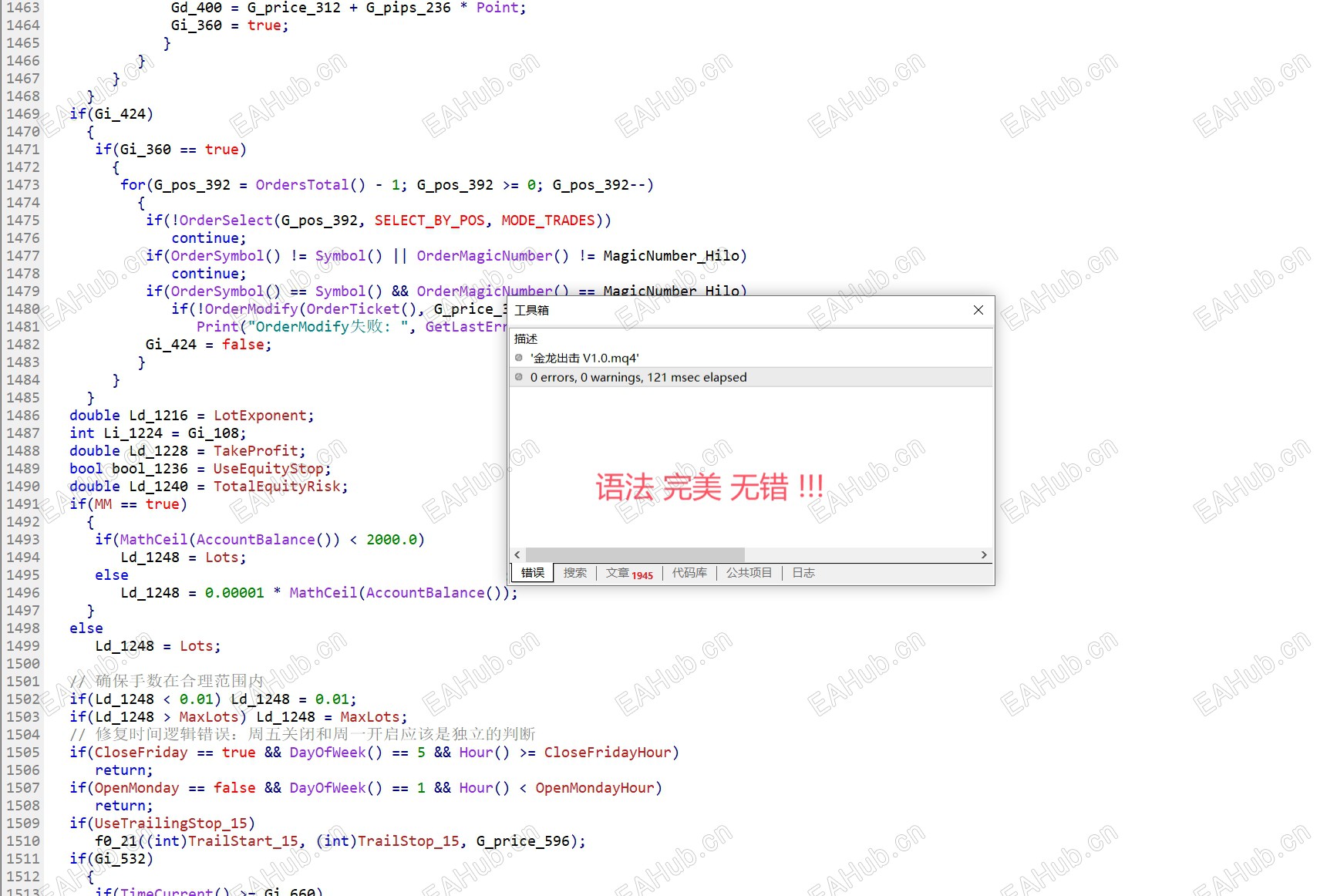Click the bullet icon beside 0 errors row
1327x896 pixels.
click(x=519, y=377)
